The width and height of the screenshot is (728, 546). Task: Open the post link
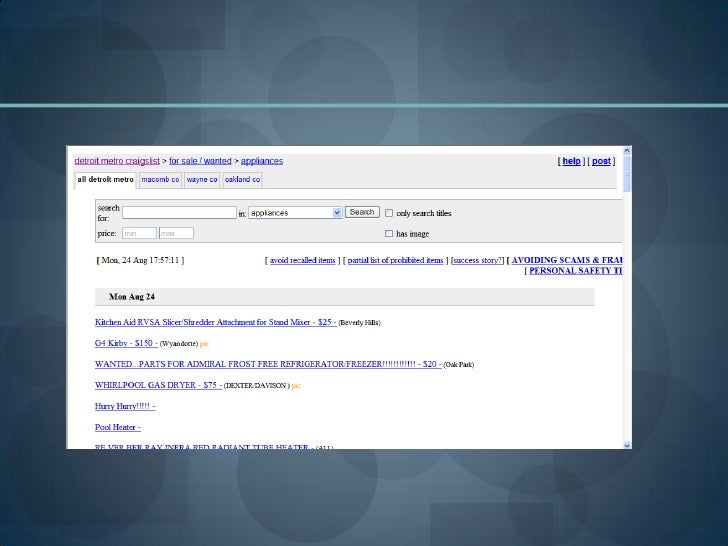601,161
